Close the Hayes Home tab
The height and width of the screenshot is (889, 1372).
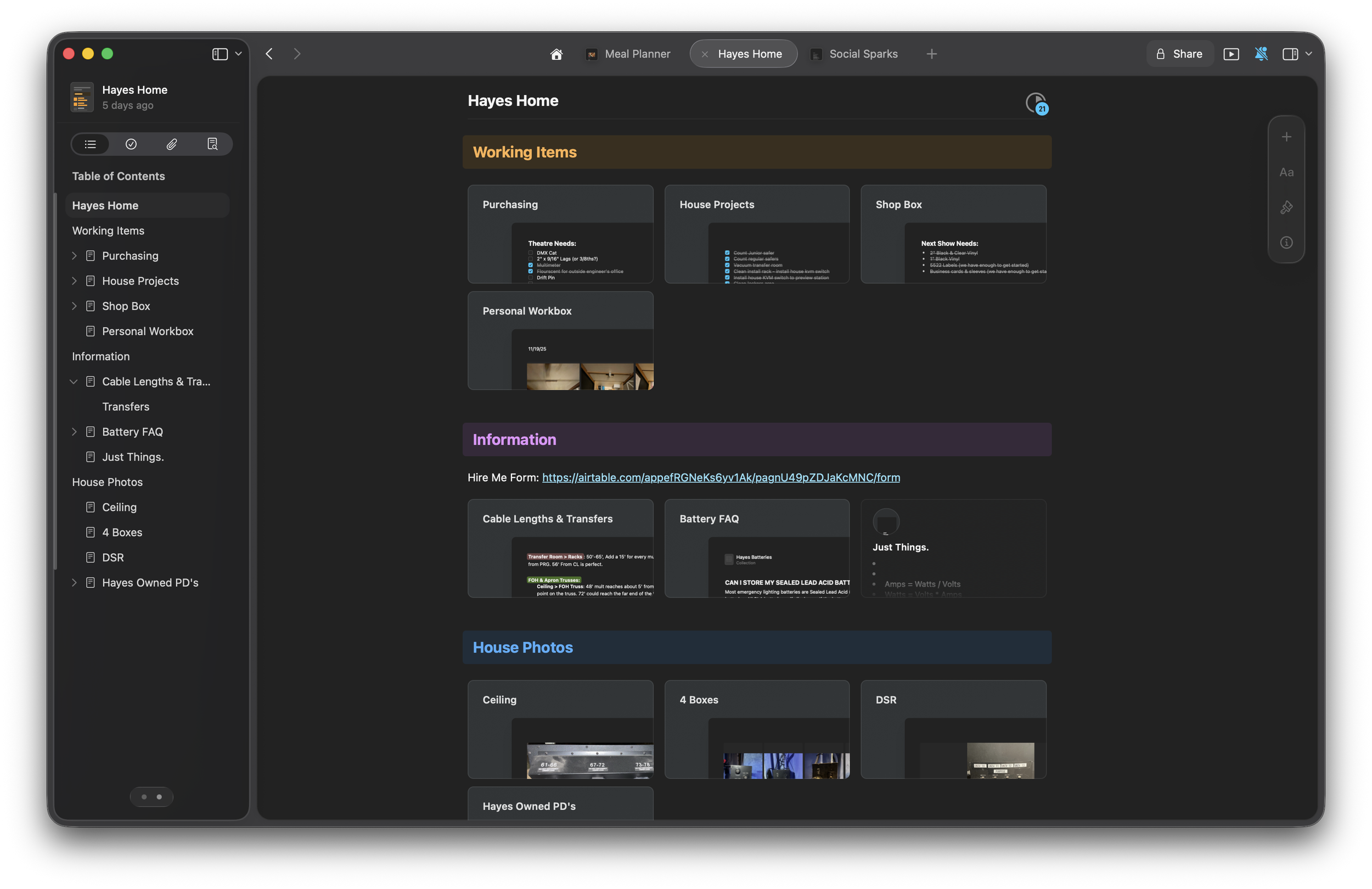[705, 54]
